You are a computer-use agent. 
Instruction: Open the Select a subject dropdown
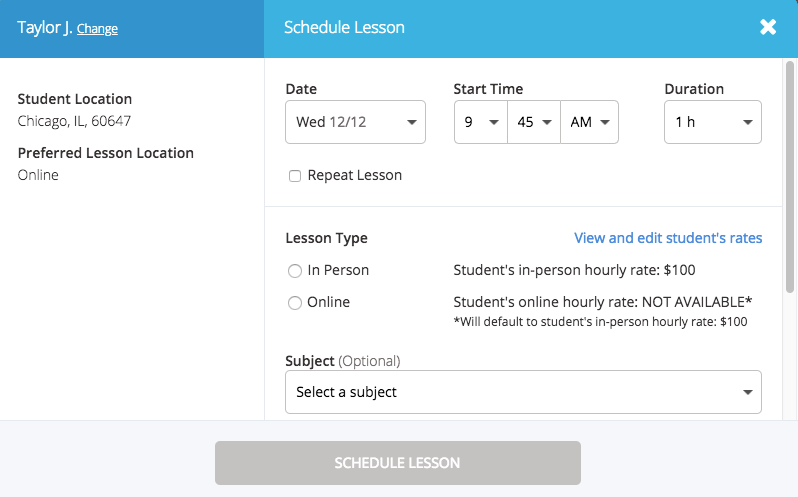coord(523,392)
